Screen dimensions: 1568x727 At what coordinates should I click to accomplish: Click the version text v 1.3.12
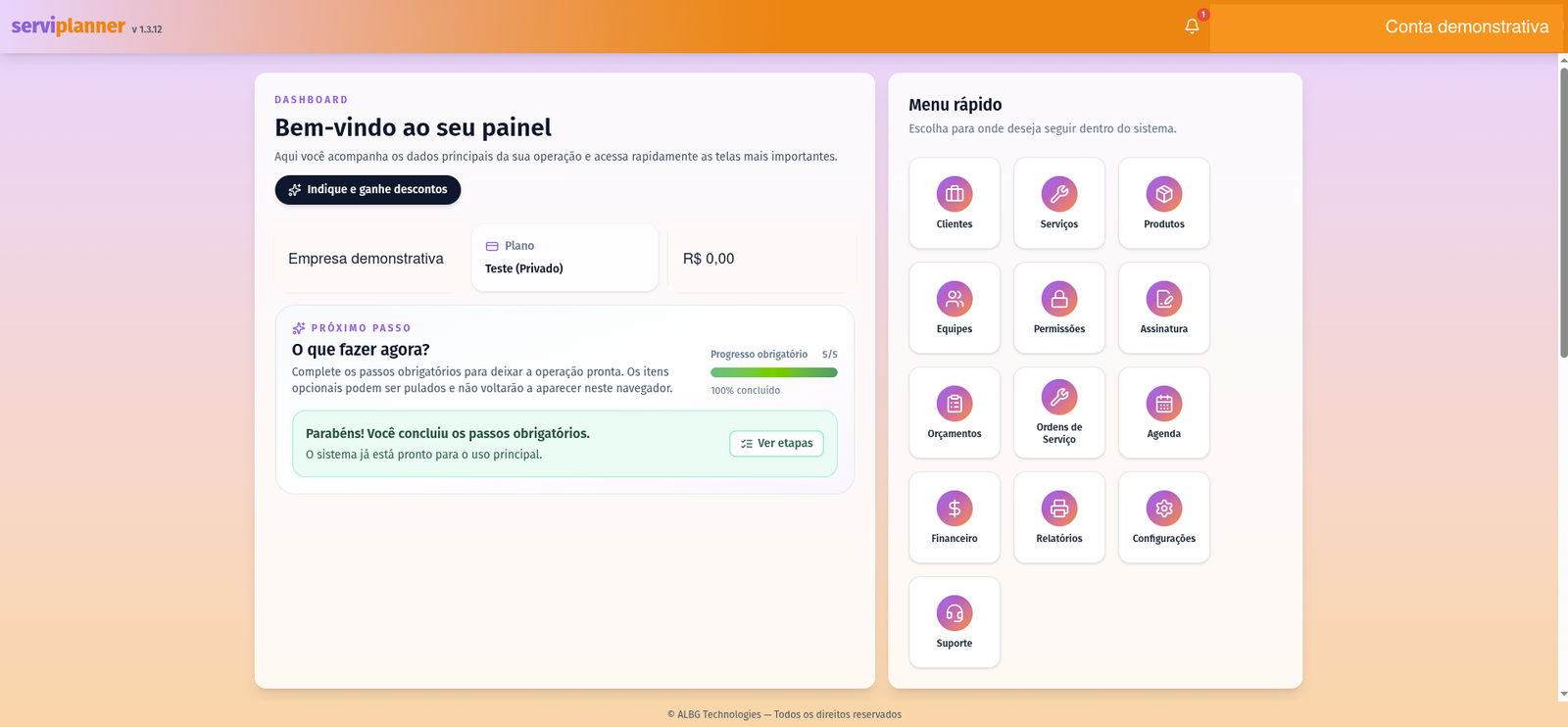(147, 29)
